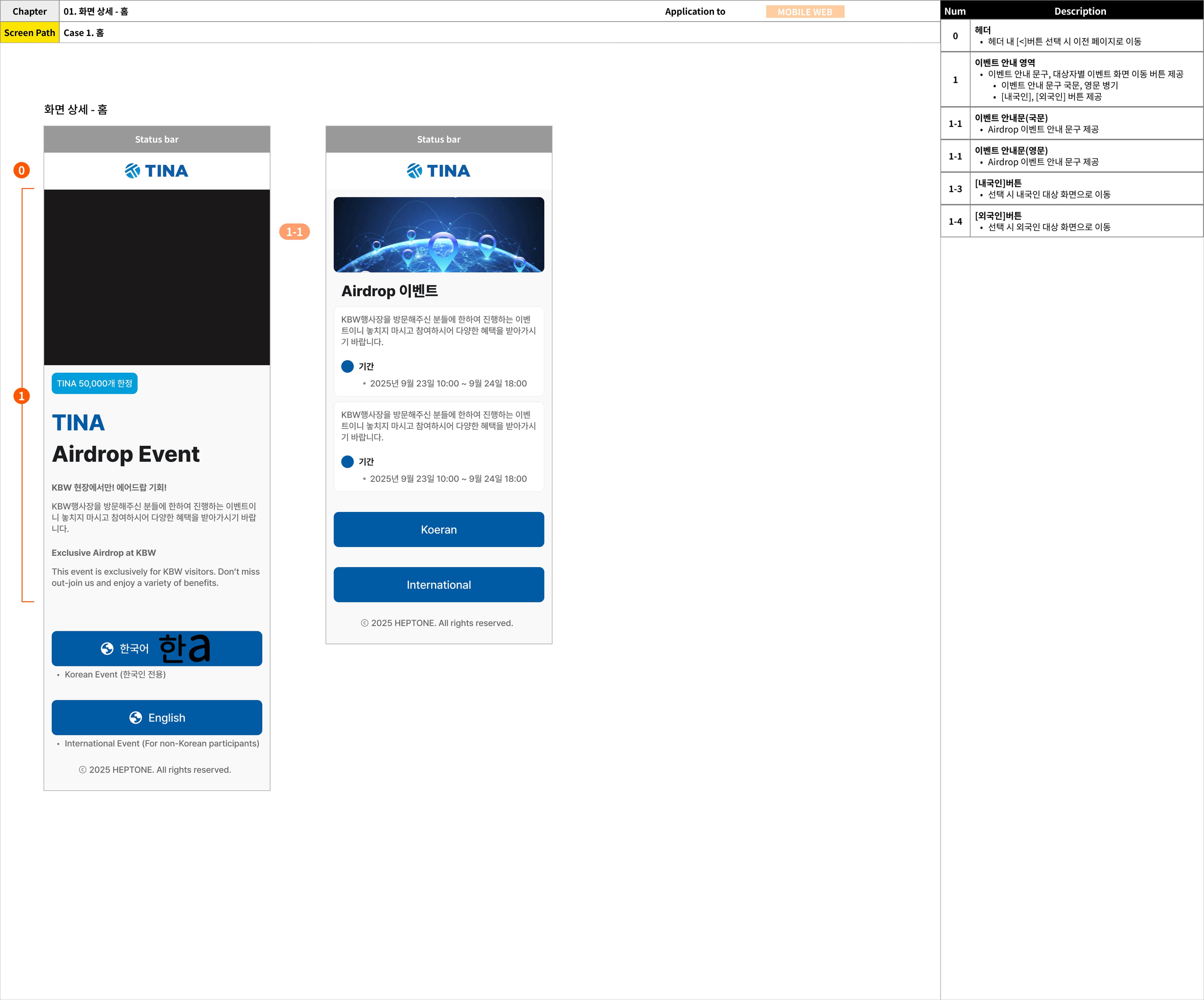The height and width of the screenshot is (1000, 1204).
Task: Select the yellow Screen Path label
Action: (30, 33)
